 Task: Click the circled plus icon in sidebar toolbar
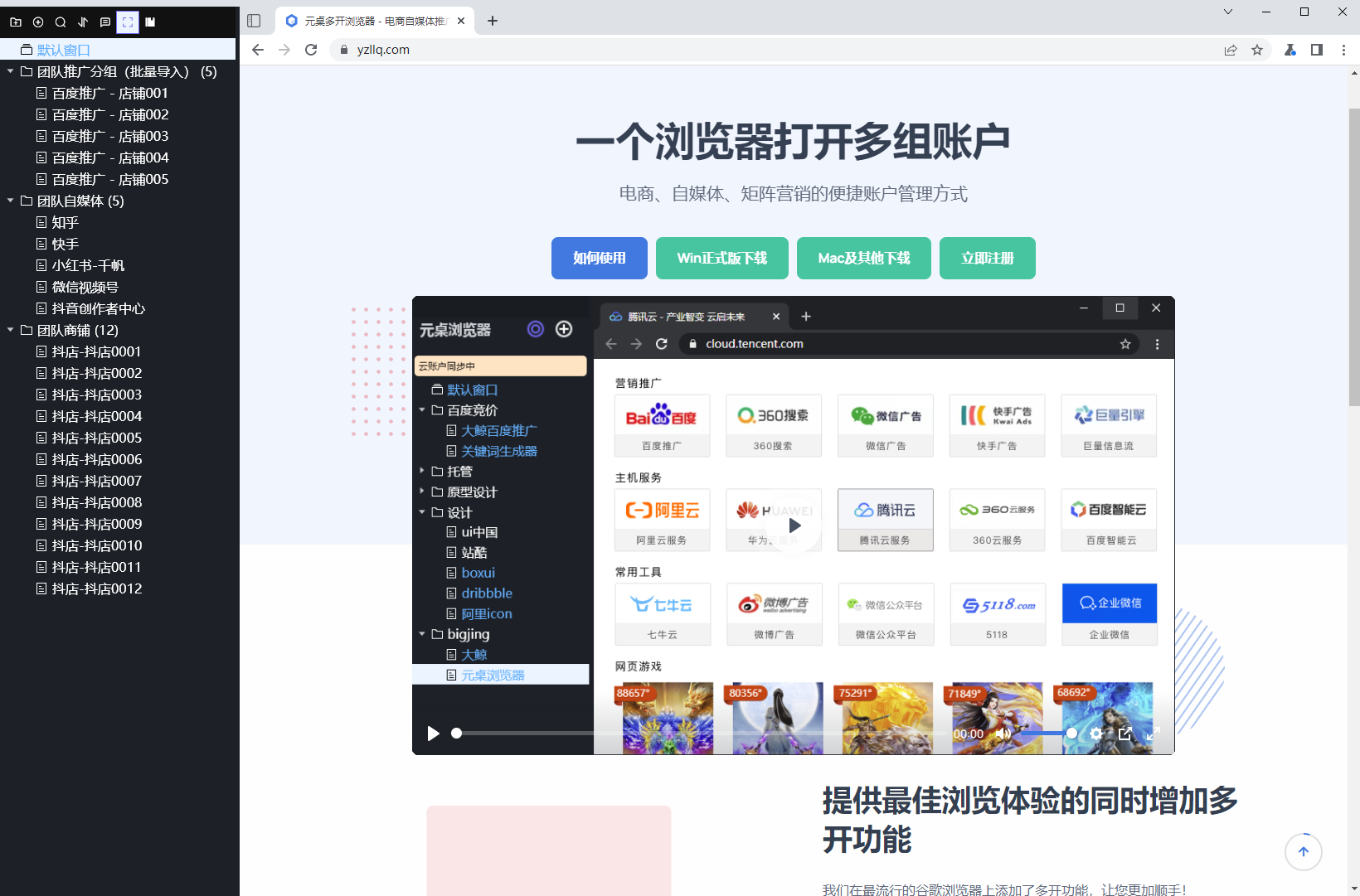[x=38, y=22]
